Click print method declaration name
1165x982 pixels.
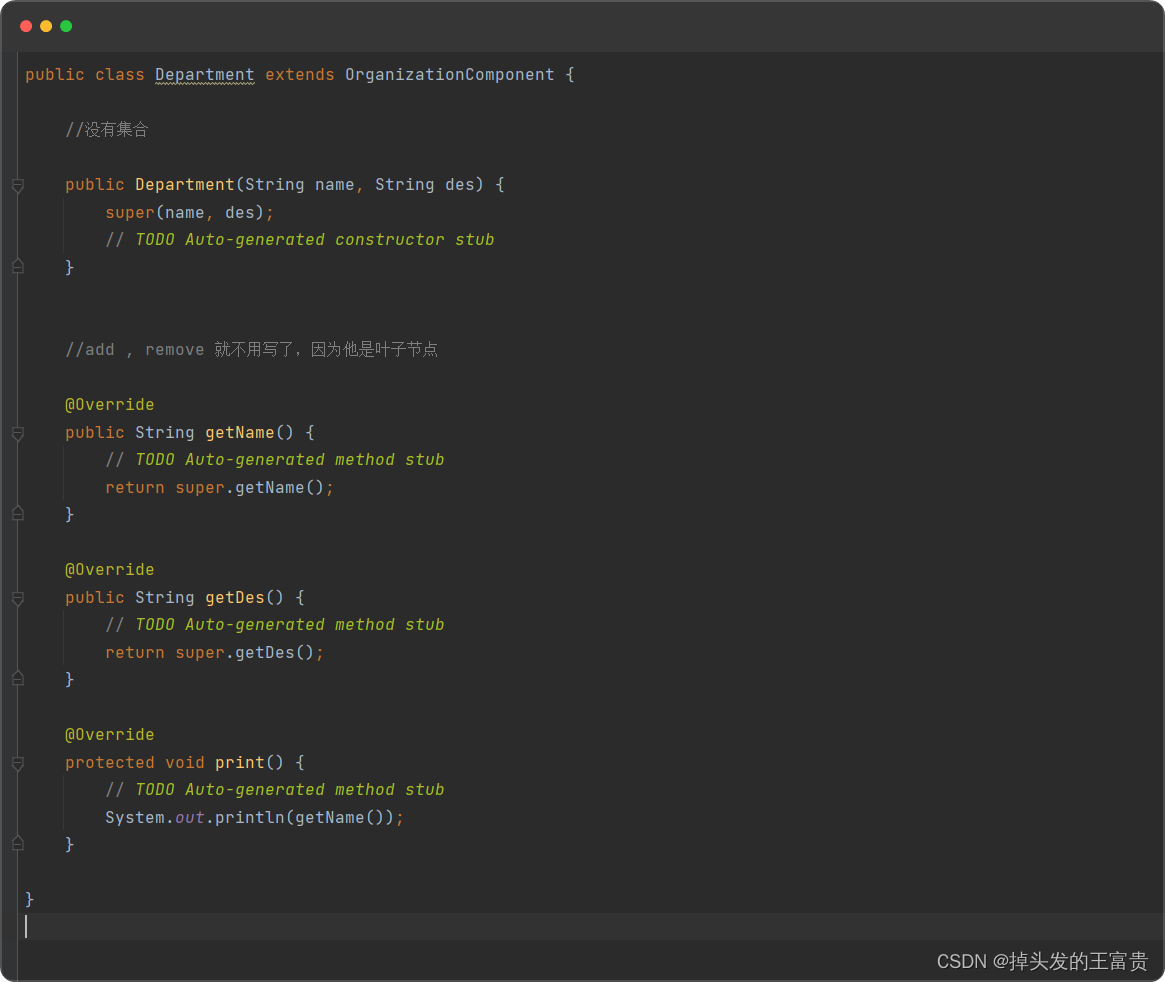tap(239, 762)
